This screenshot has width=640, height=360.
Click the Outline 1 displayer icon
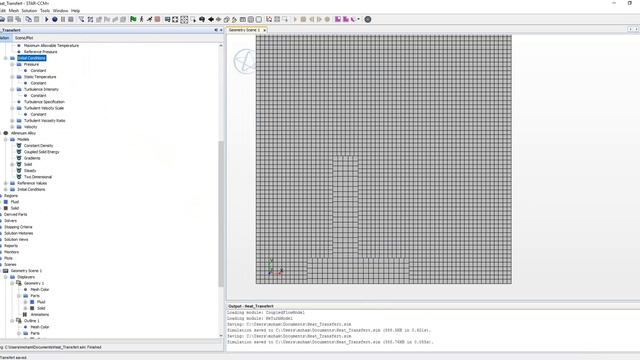click(19, 320)
